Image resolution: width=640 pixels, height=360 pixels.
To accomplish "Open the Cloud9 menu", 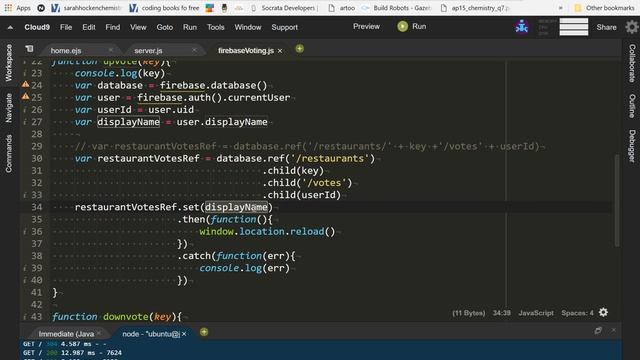I will (37, 27).
